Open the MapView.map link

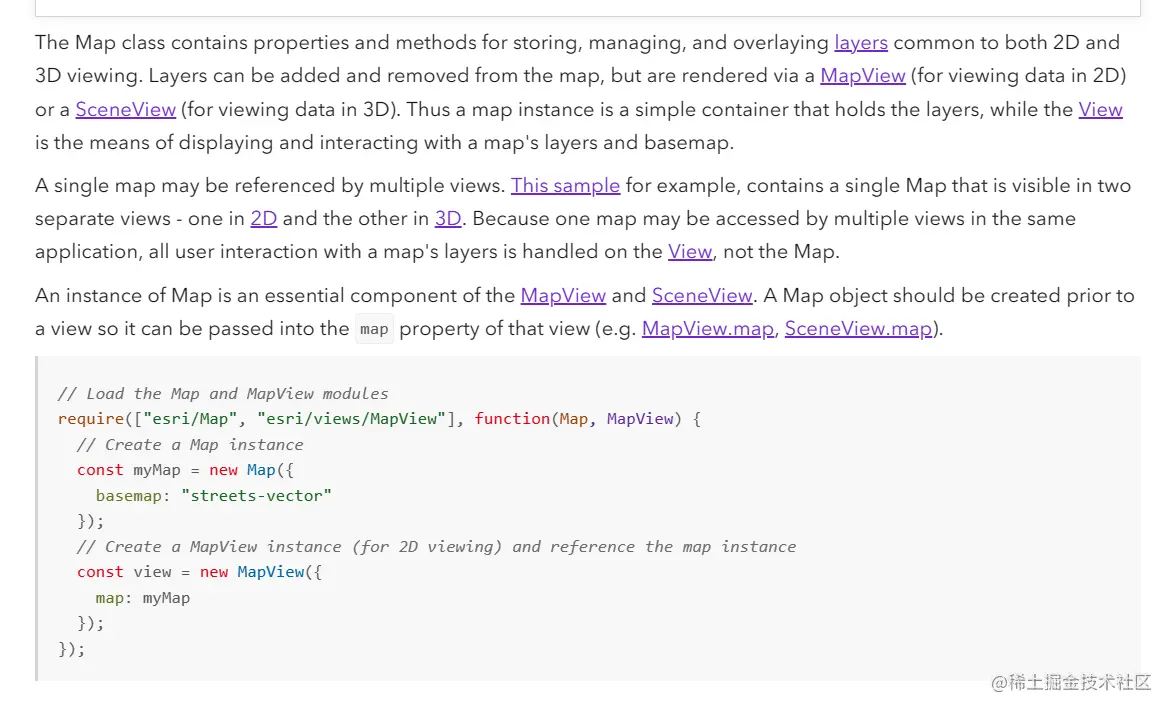click(x=708, y=328)
